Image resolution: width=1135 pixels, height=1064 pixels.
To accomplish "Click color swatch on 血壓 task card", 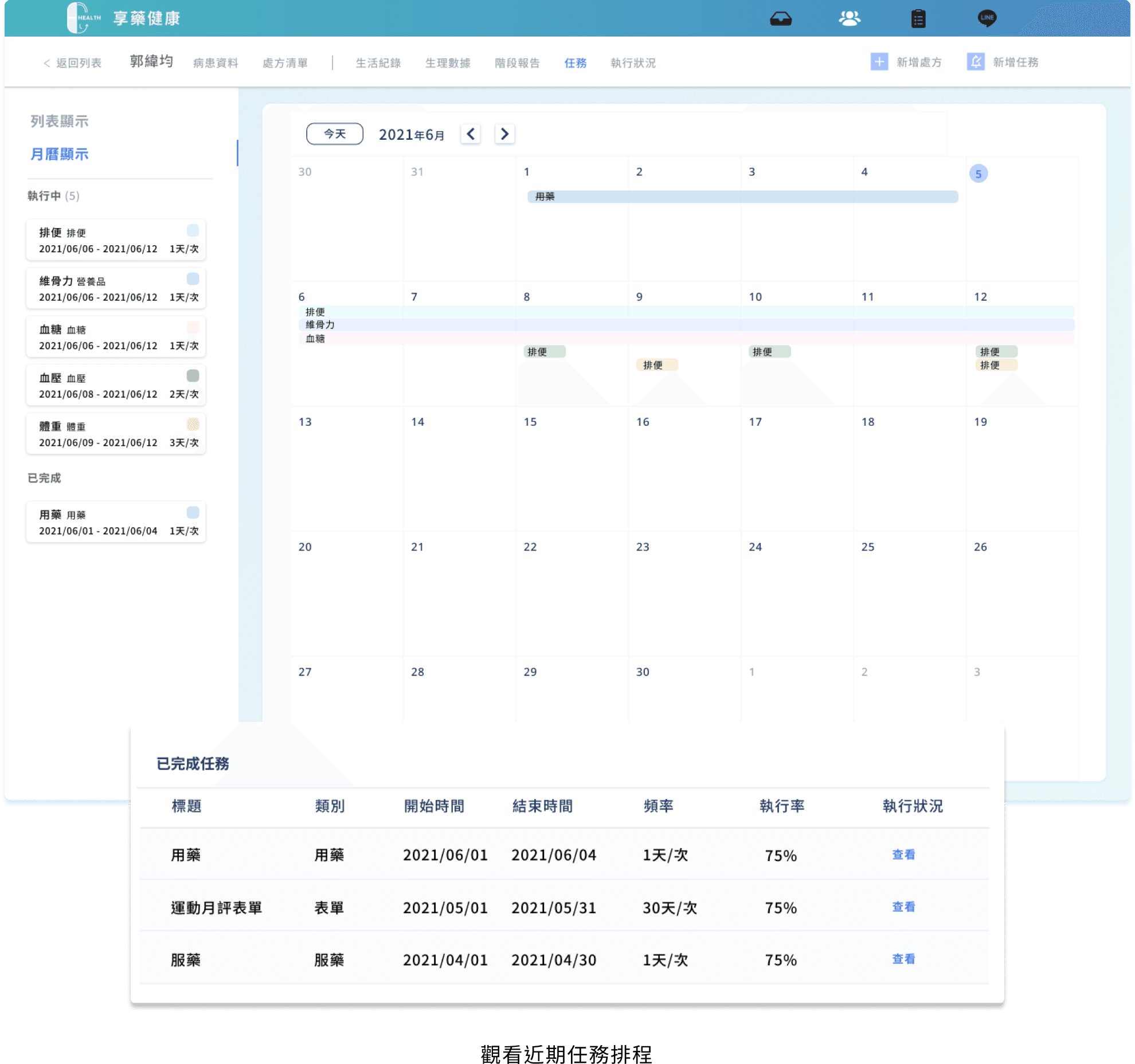I will [193, 376].
